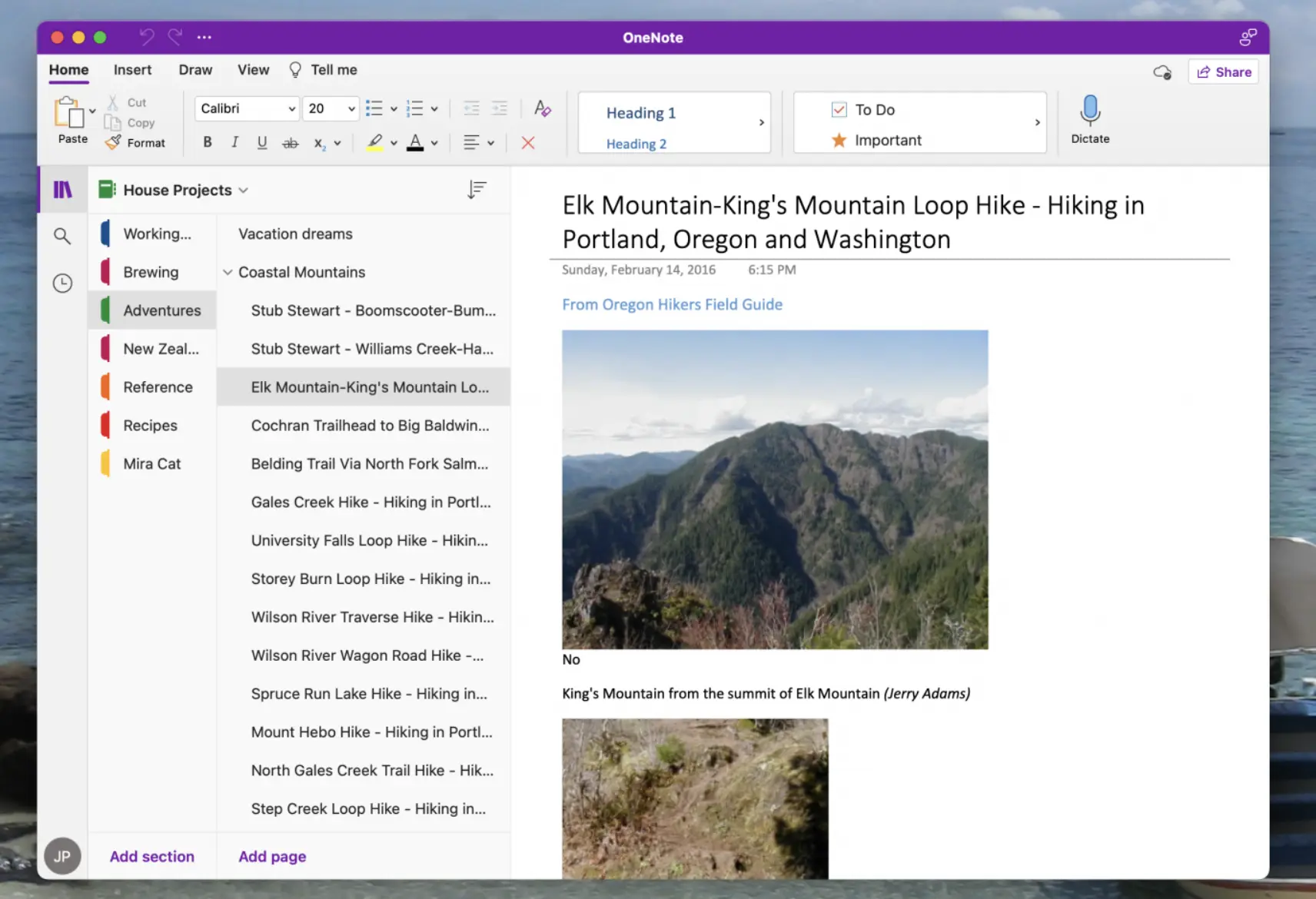Click the decrease indent icon
The width and height of the screenshot is (1316, 899).
click(x=471, y=108)
